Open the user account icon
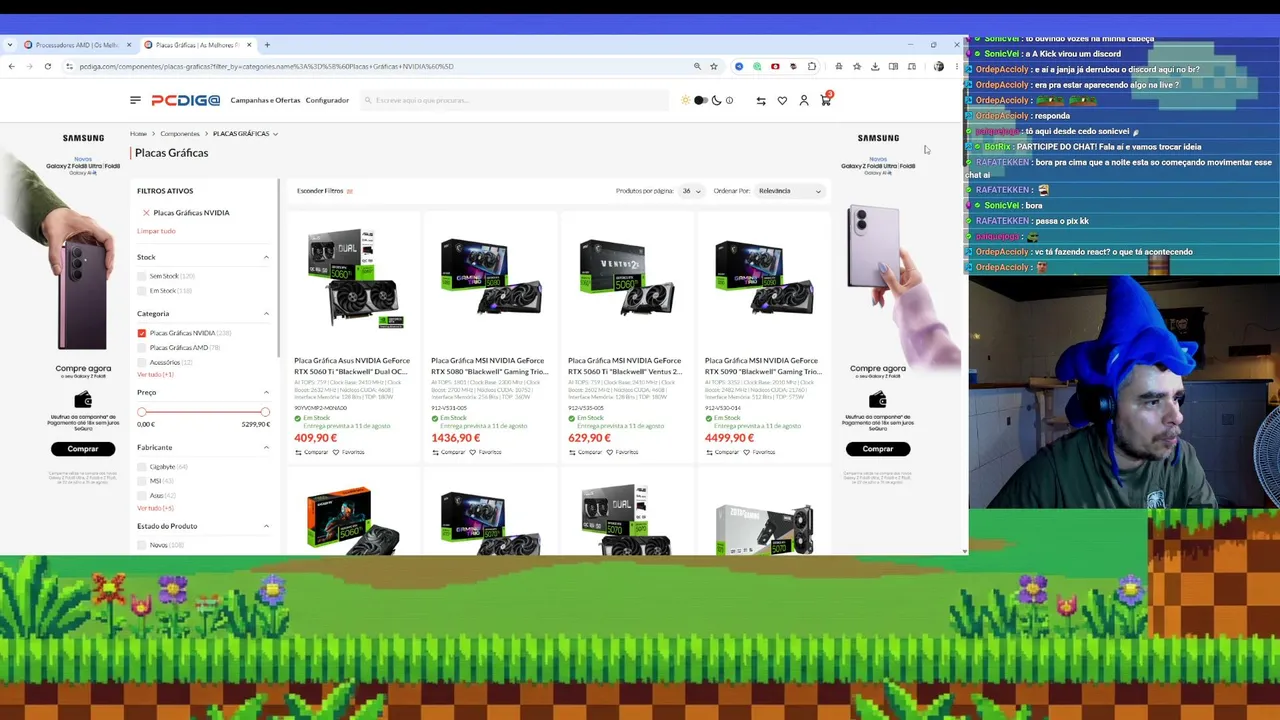Screen dimensions: 1280x720 [x=803, y=100]
